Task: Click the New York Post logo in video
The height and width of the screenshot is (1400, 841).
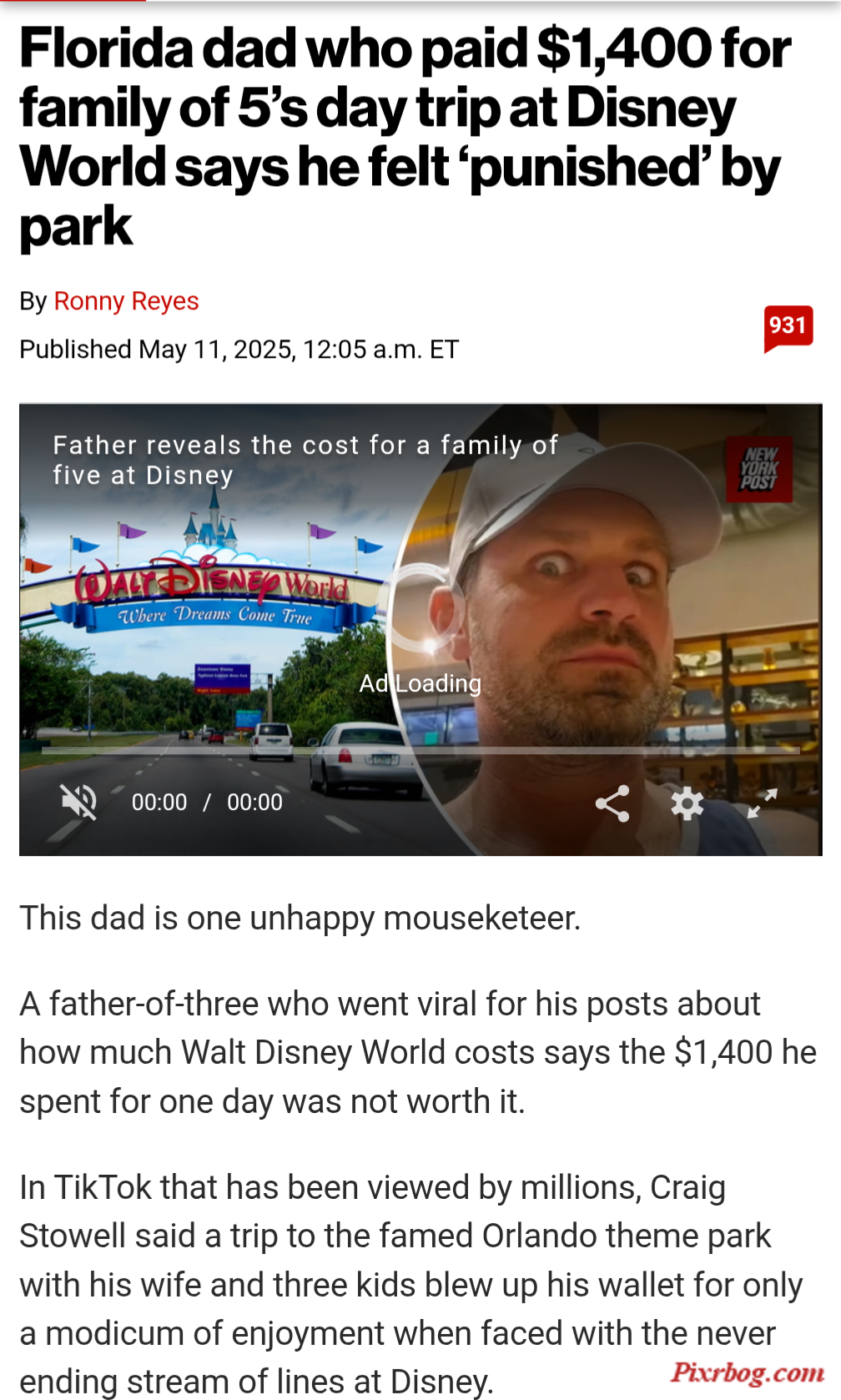Action: tap(759, 469)
